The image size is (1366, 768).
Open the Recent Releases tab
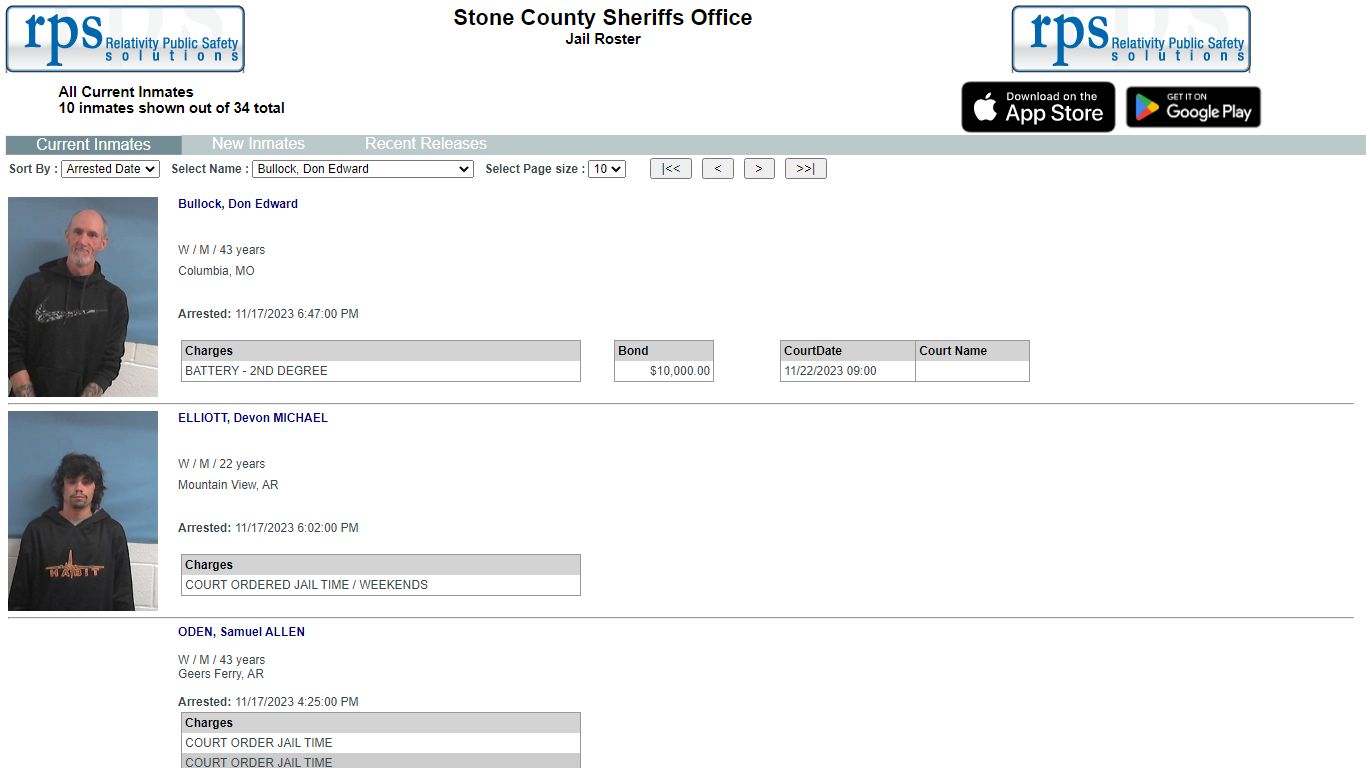[x=425, y=144]
